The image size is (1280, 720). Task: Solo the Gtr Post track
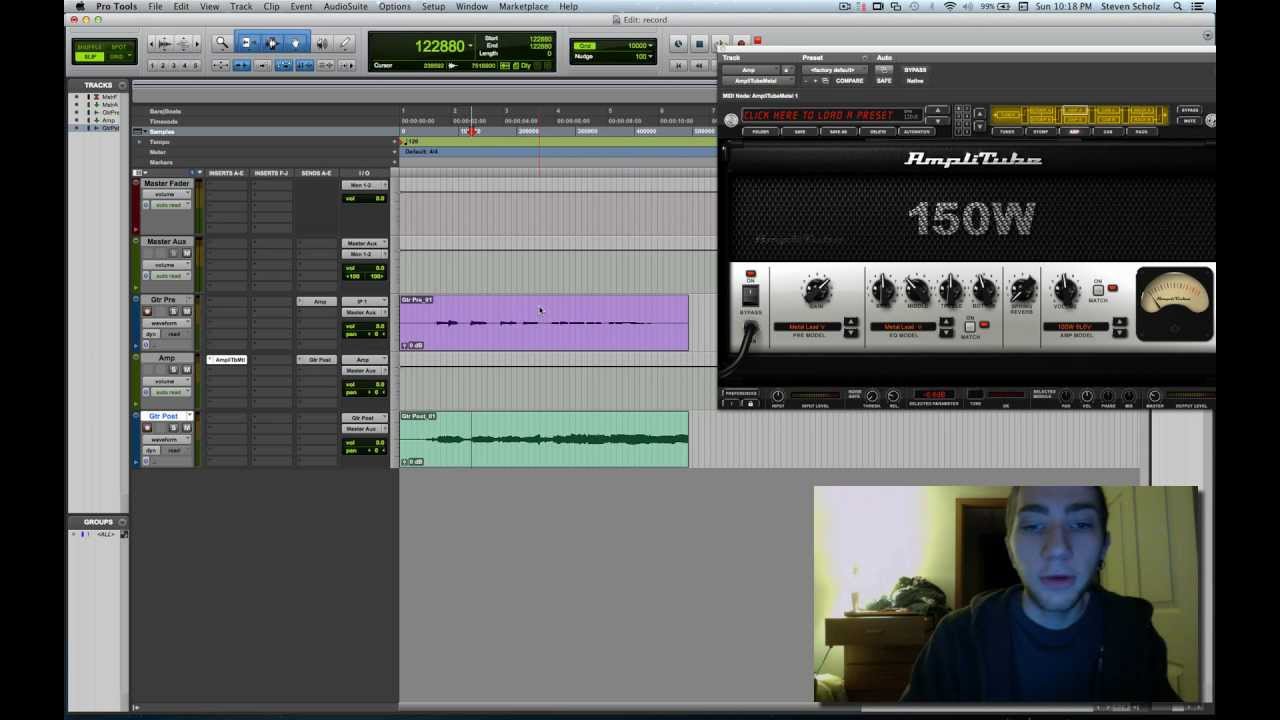(x=175, y=428)
